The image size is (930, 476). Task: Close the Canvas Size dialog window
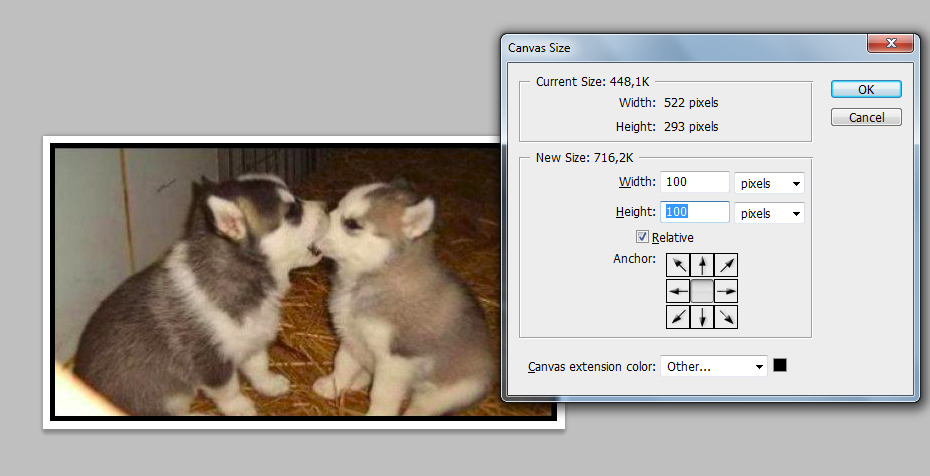click(890, 43)
